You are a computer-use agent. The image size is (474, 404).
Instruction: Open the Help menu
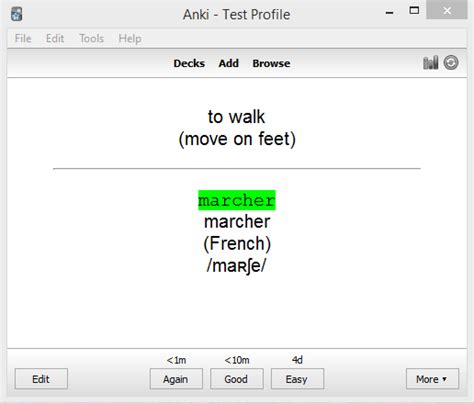[130, 38]
